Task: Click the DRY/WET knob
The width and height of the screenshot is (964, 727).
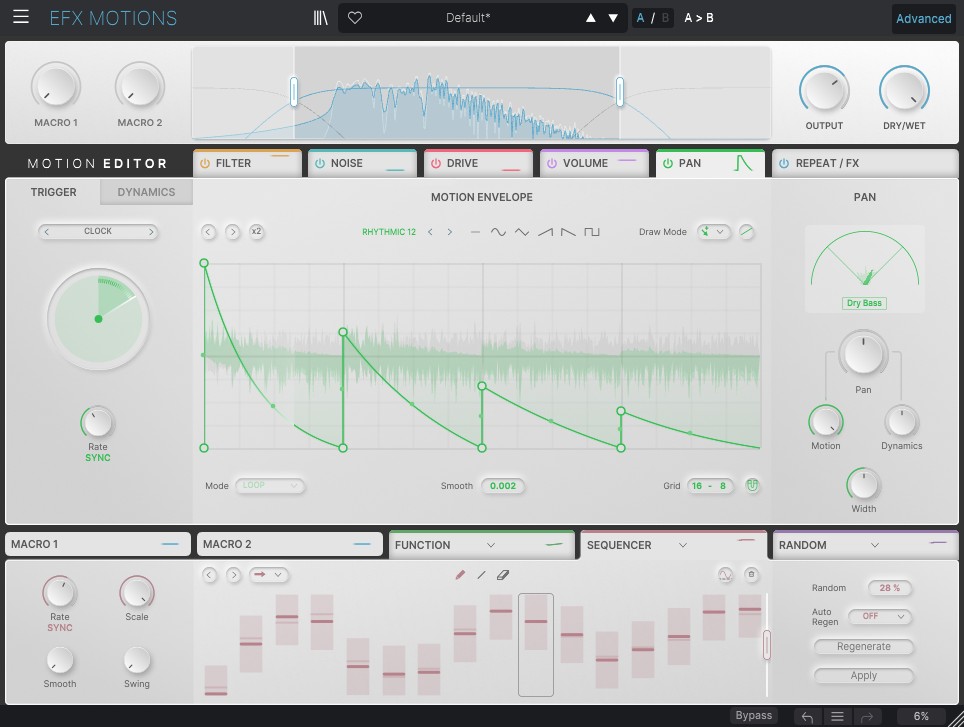Action: (x=904, y=90)
